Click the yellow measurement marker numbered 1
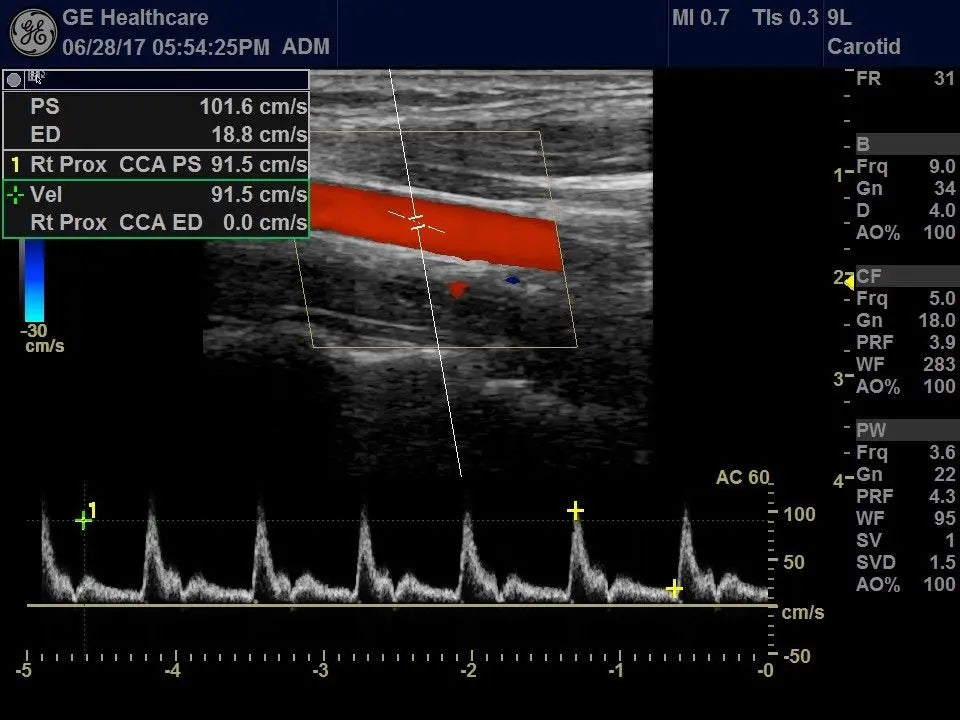The height and width of the screenshot is (720, 960). pyautogui.click(x=14, y=164)
